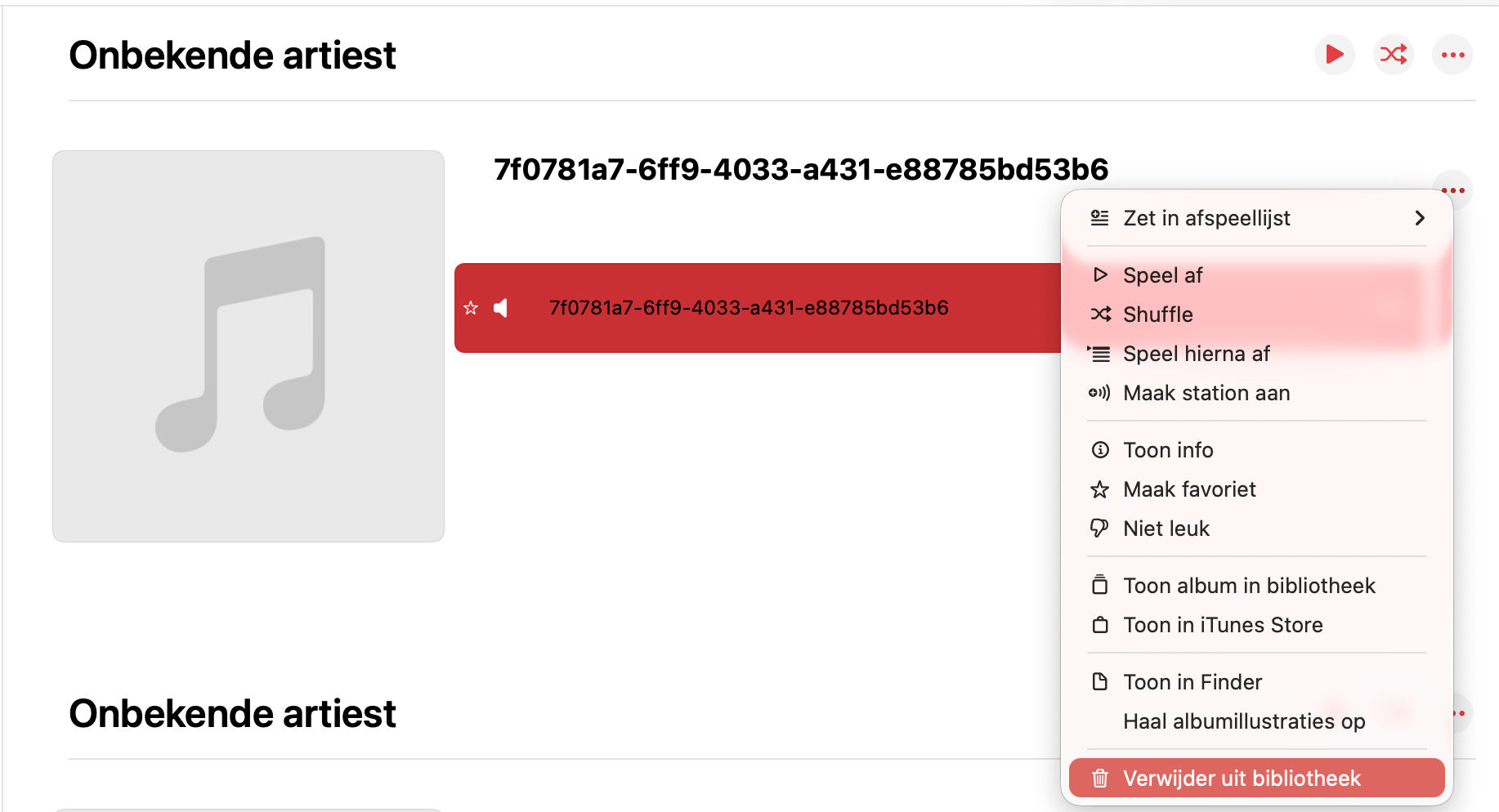This screenshot has height=812, width=1499.
Task: Open Toon info
Action: click(1168, 450)
